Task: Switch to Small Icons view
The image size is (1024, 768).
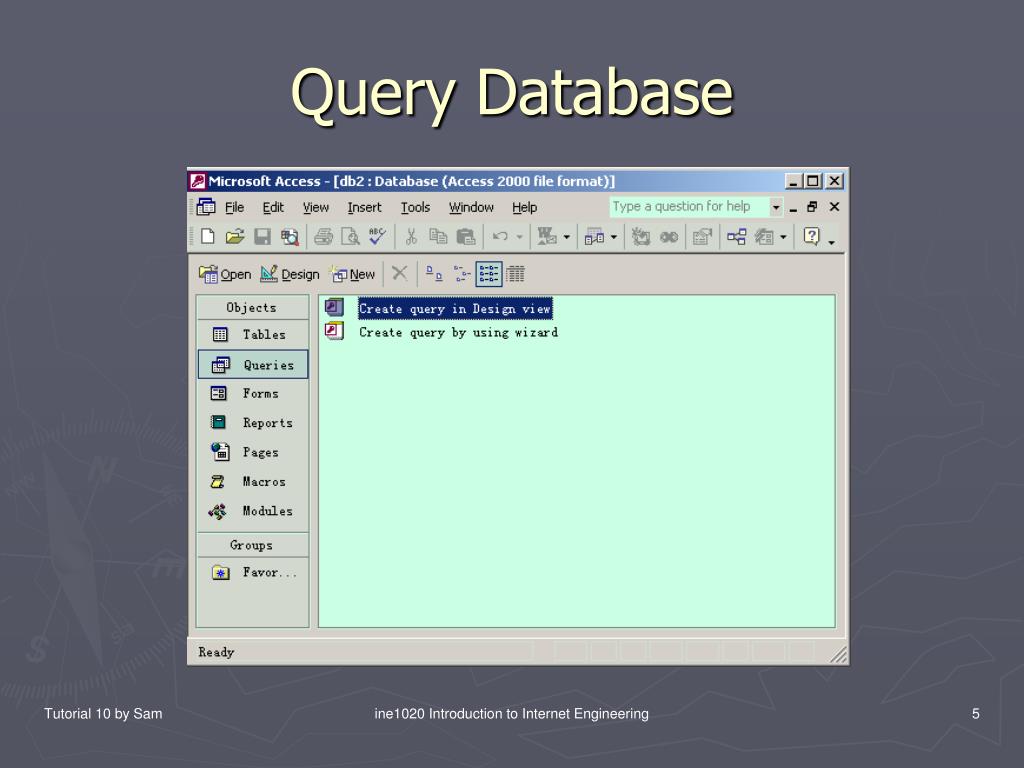Action: [462, 274]
